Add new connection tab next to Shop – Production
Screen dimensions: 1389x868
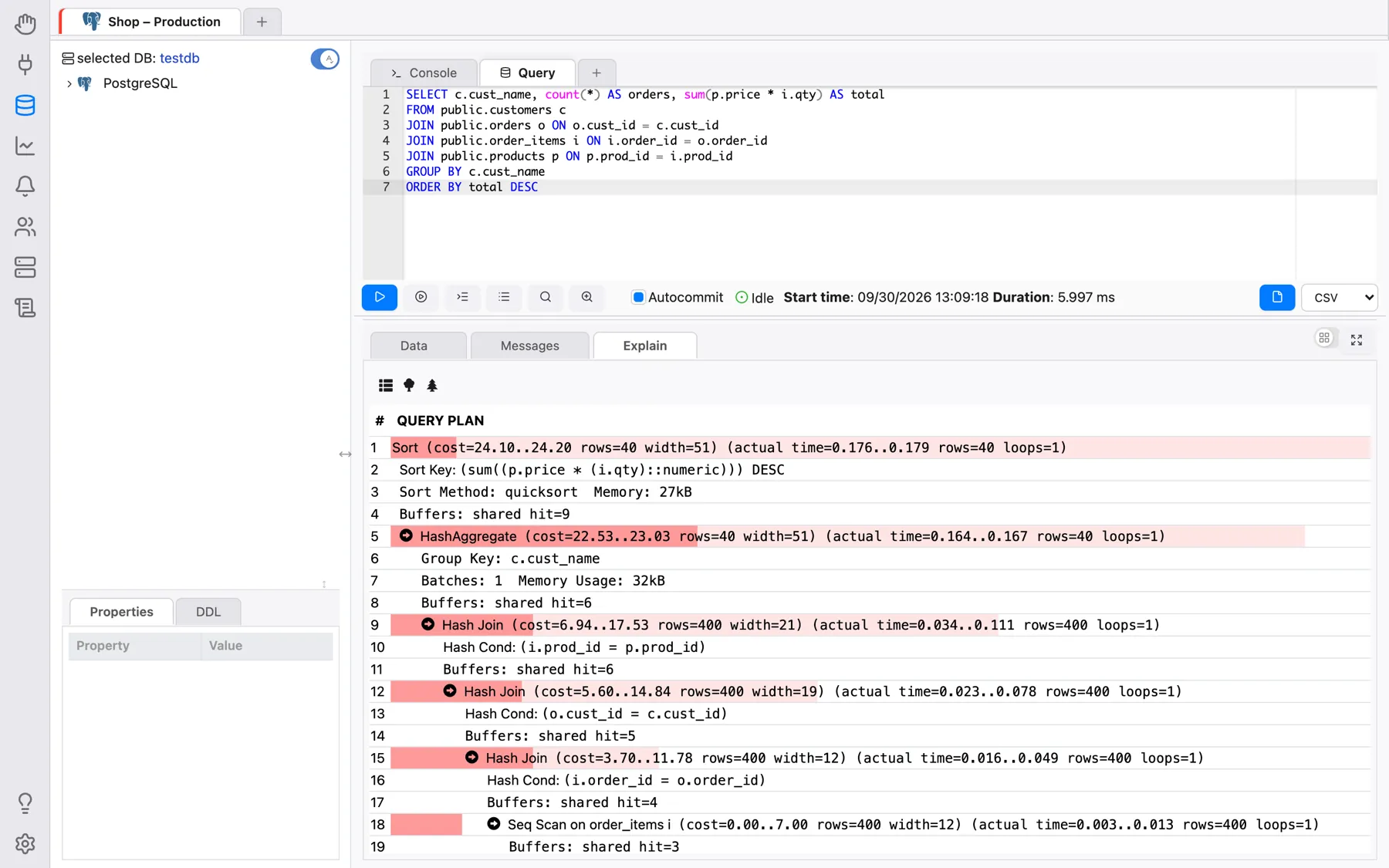[x=262, y=22]
